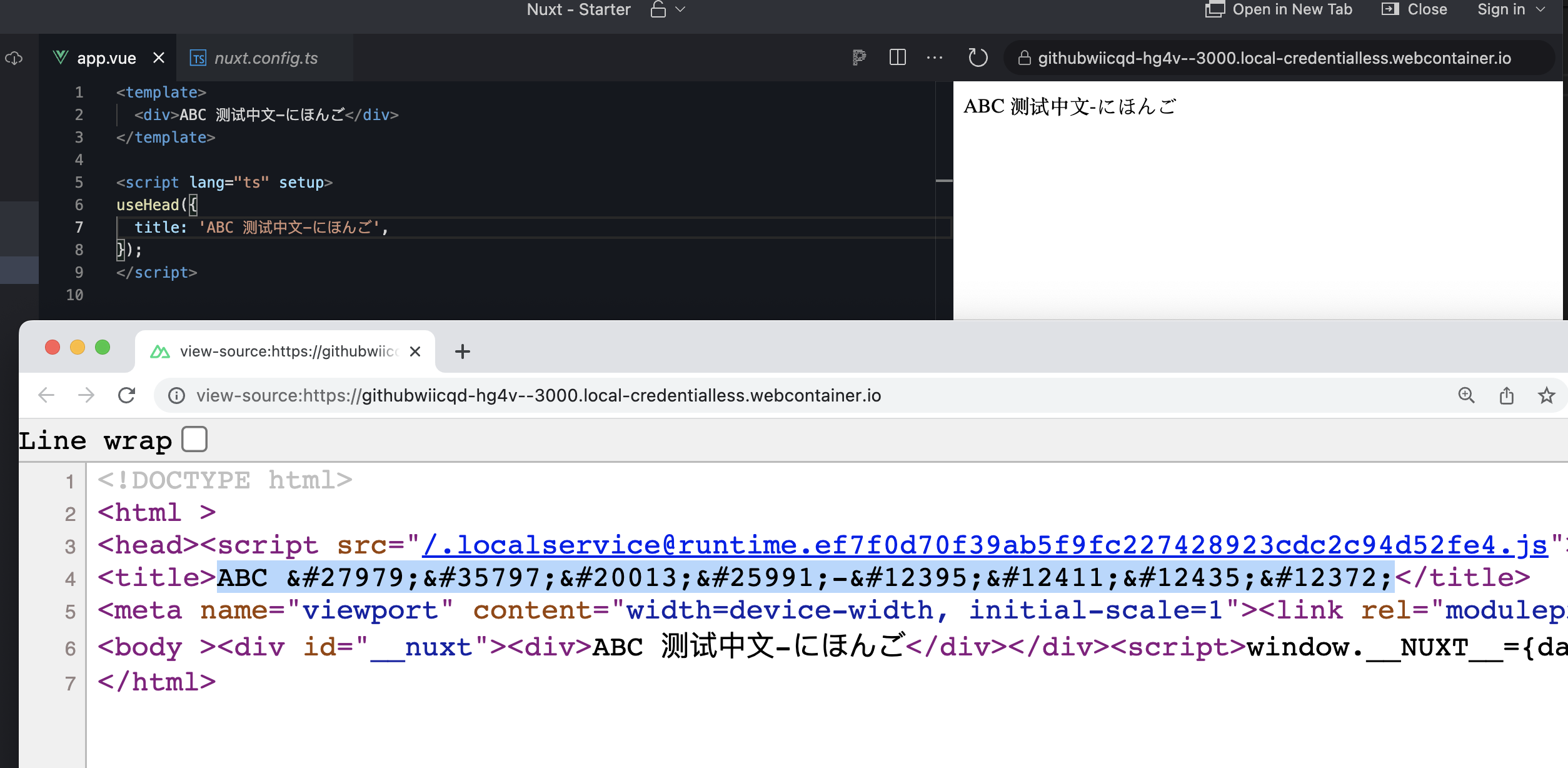Split the editor layout
The image size is (1568, 768).
(x=897, y=58)
